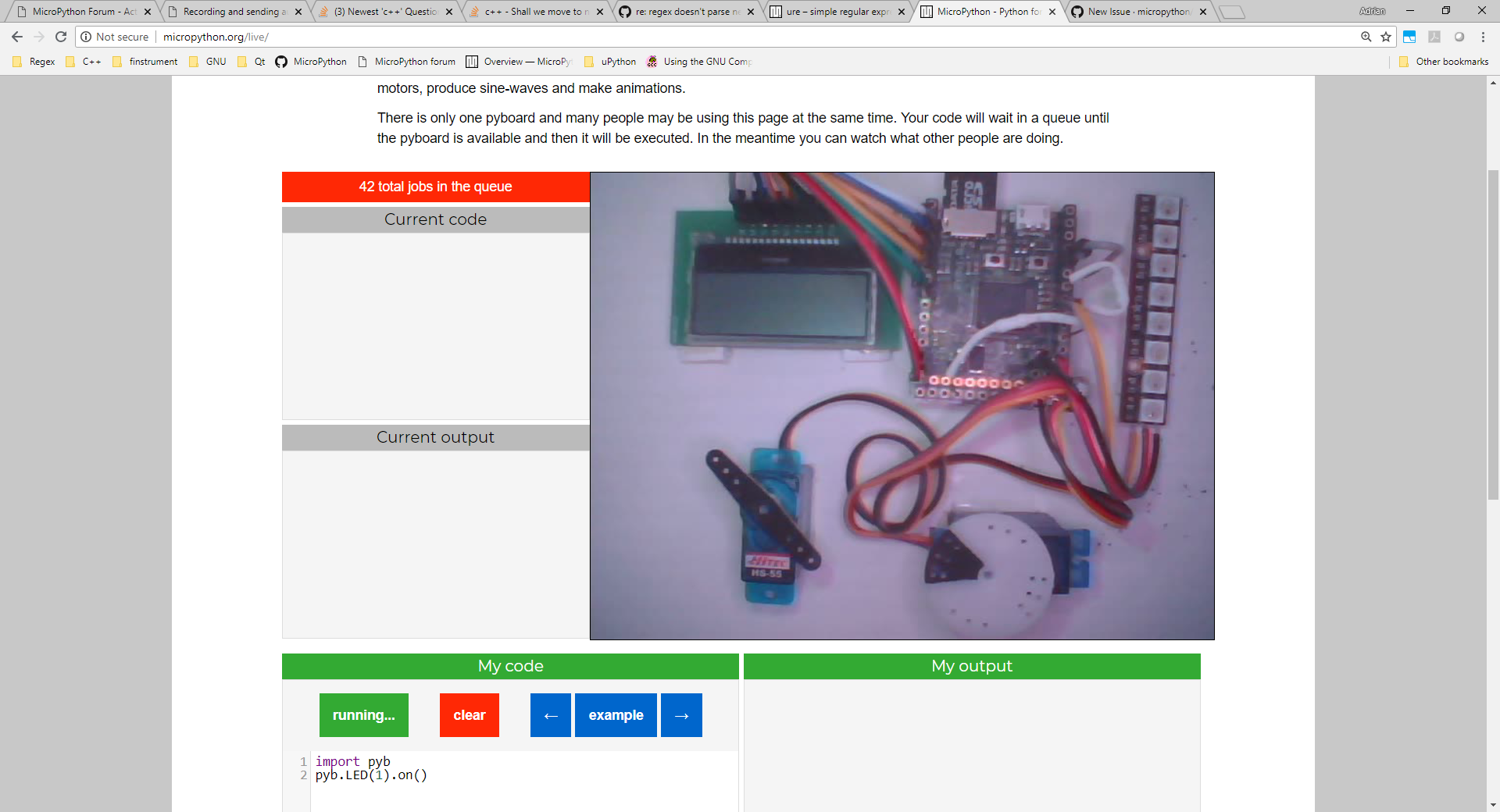Load the example code

tap(616, 714)
